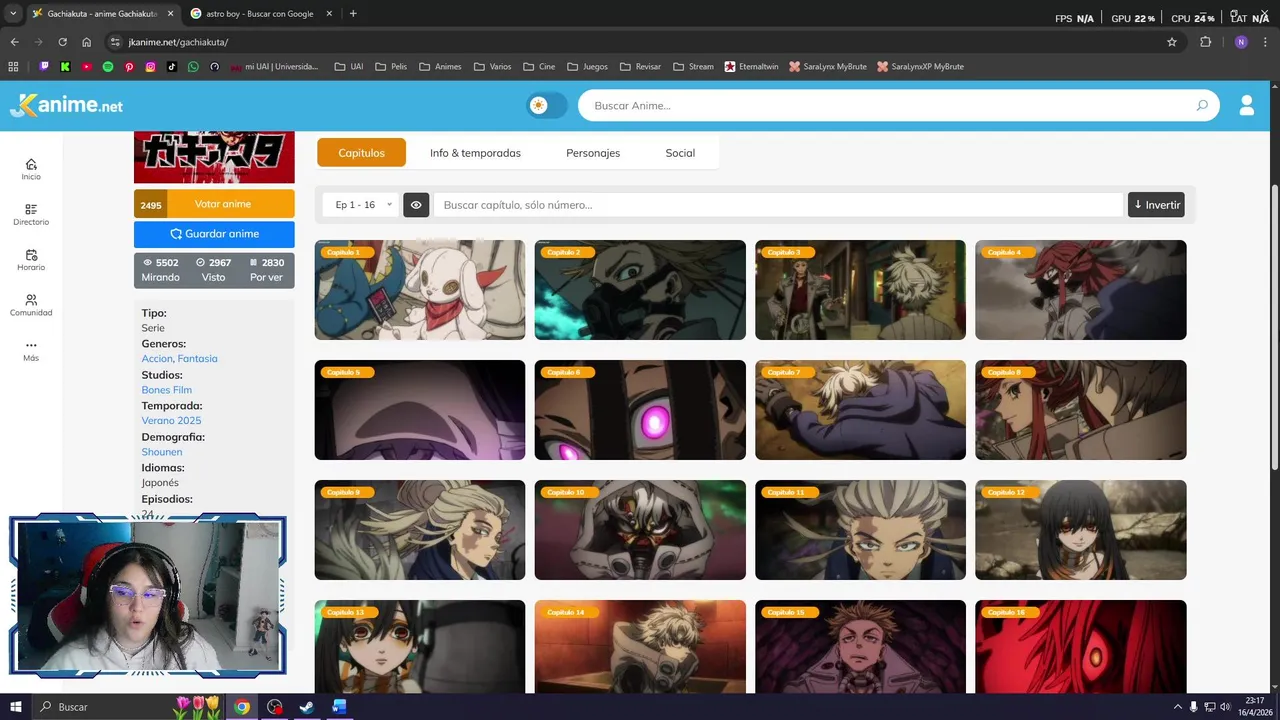This screenshot has width=1280, height=720.
Task: Open new tab with plus icon
Action: [x=353, y=14]
